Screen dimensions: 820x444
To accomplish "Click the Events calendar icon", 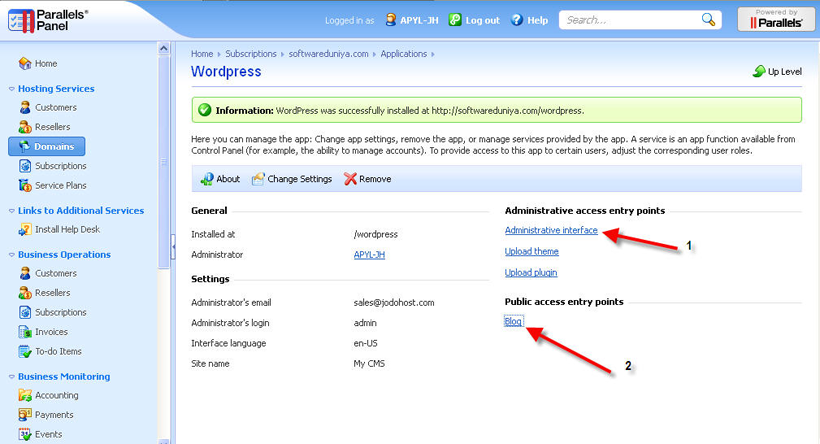I will 25,434.
